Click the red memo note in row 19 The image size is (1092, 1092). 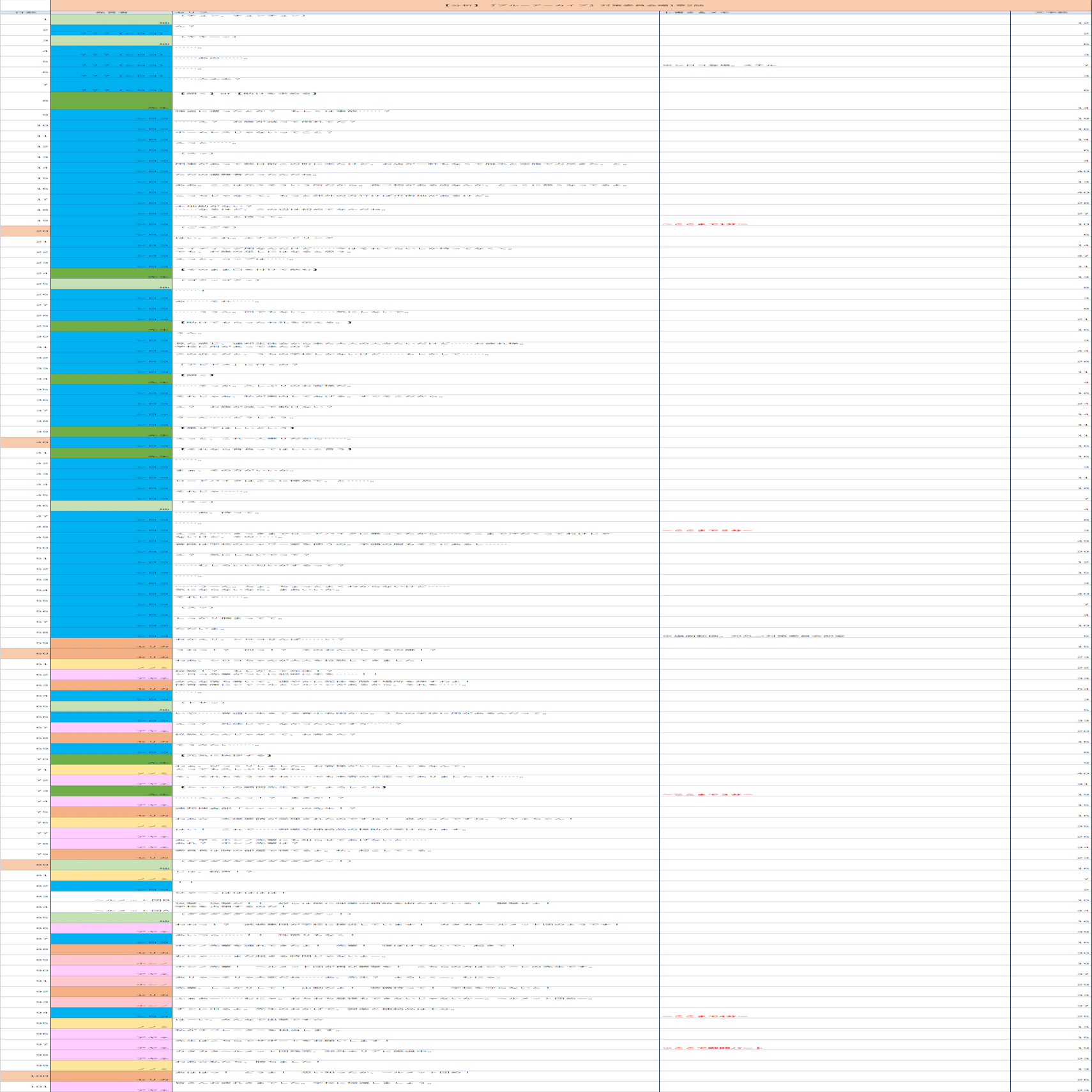click(705, 224)
